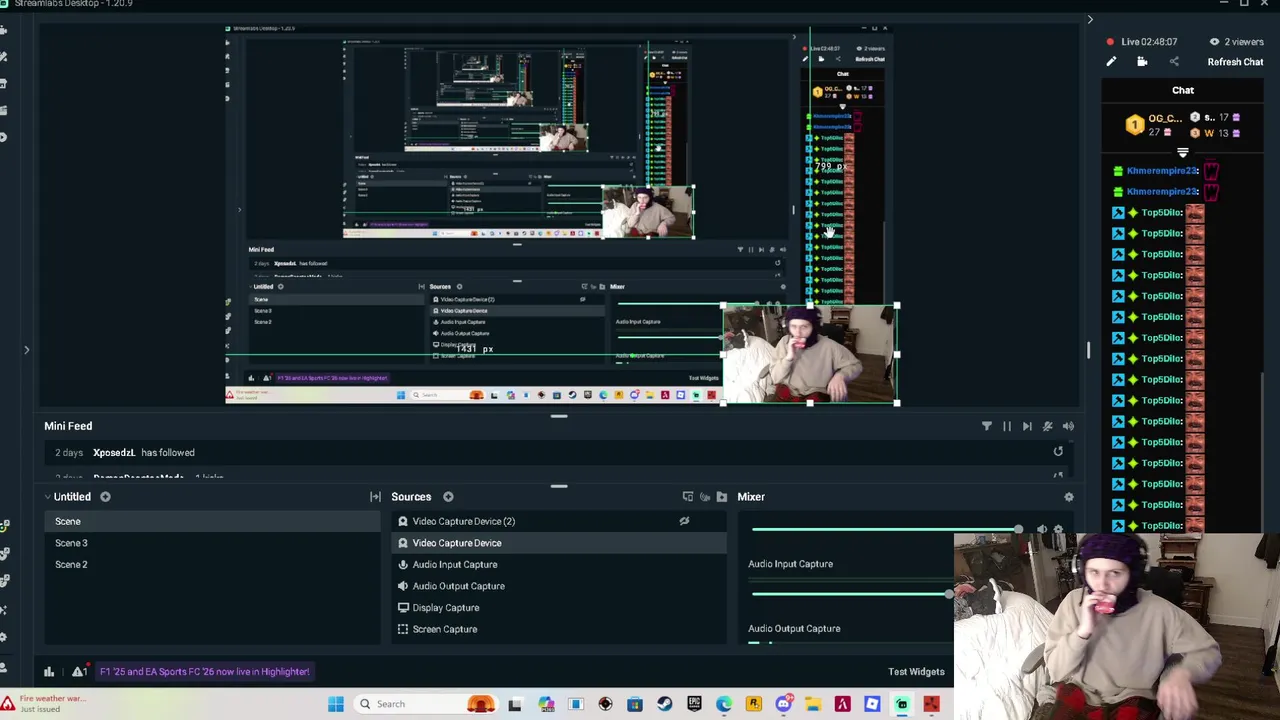The image size is (1280, 720).
Task: Open the Chat tab
Action: point(1183,90)
